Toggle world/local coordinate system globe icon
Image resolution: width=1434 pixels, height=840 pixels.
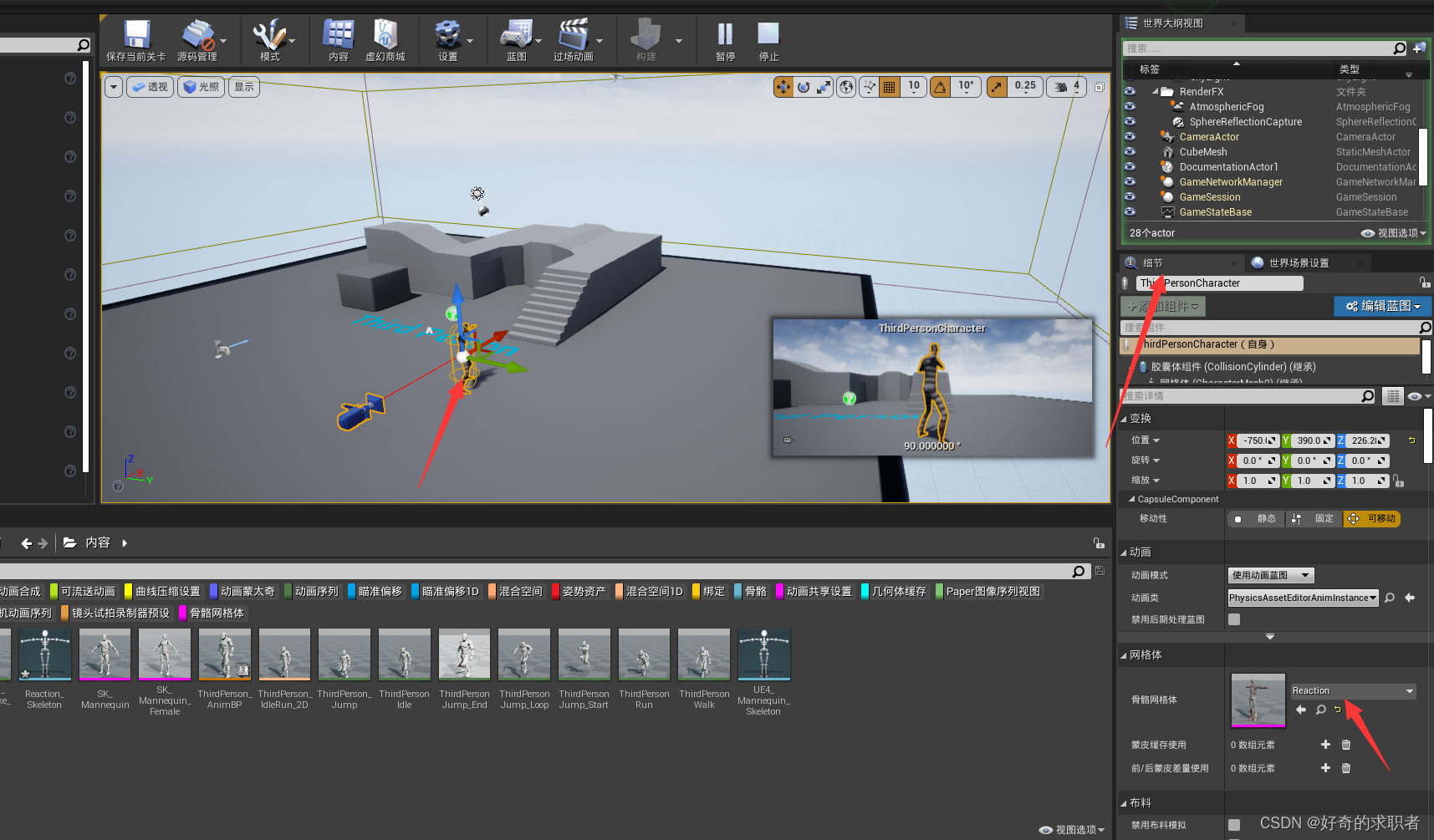click(846, 86)
